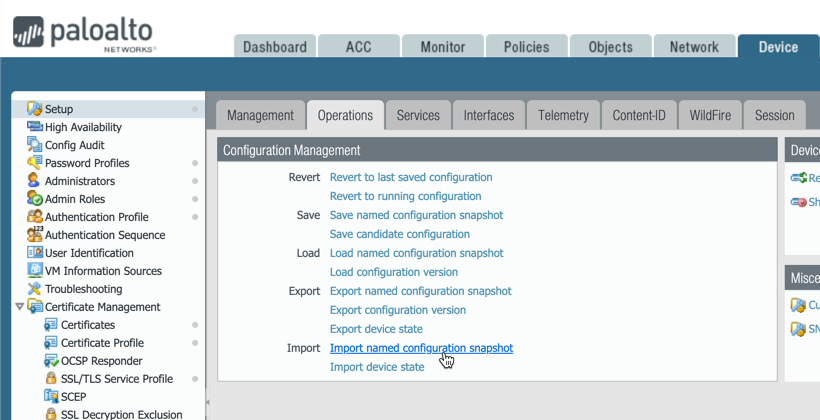The height and width of the screenshot is (420, 820).
Task: Click the OCSP Responder icon
Action: [51, 361]
